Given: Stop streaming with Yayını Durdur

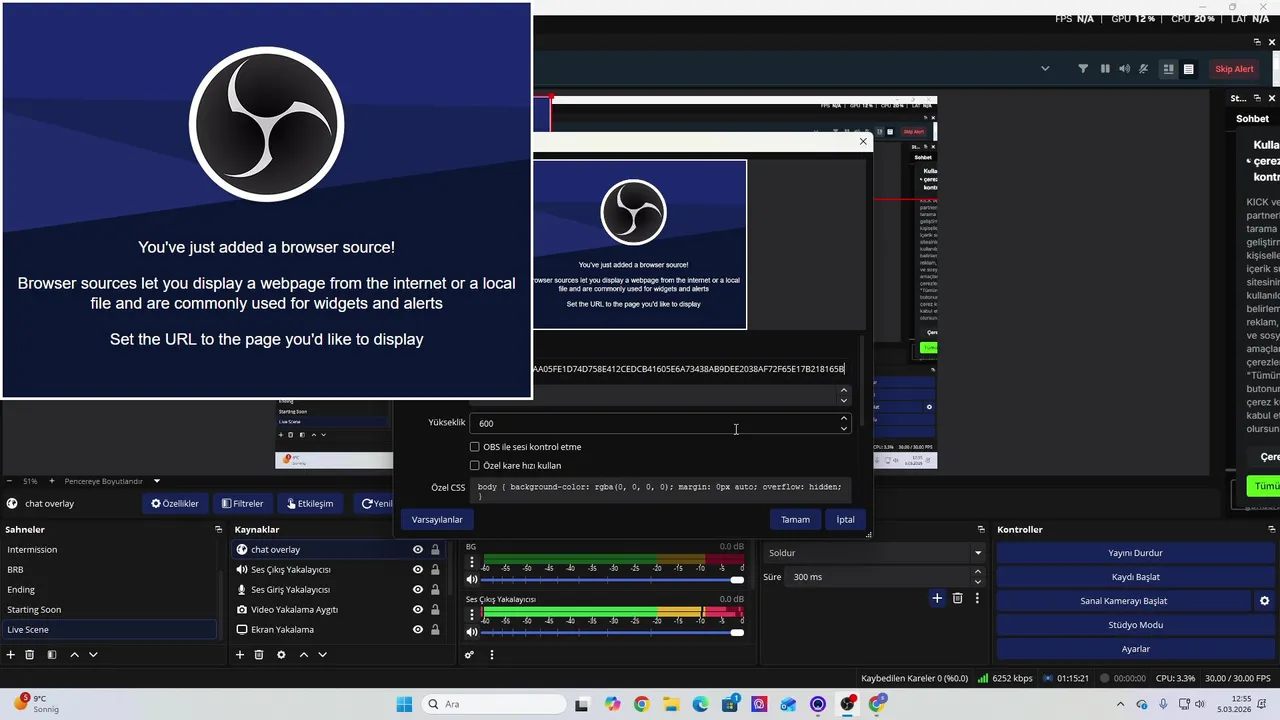Looking at the screenshot, I should point(1135,553).
